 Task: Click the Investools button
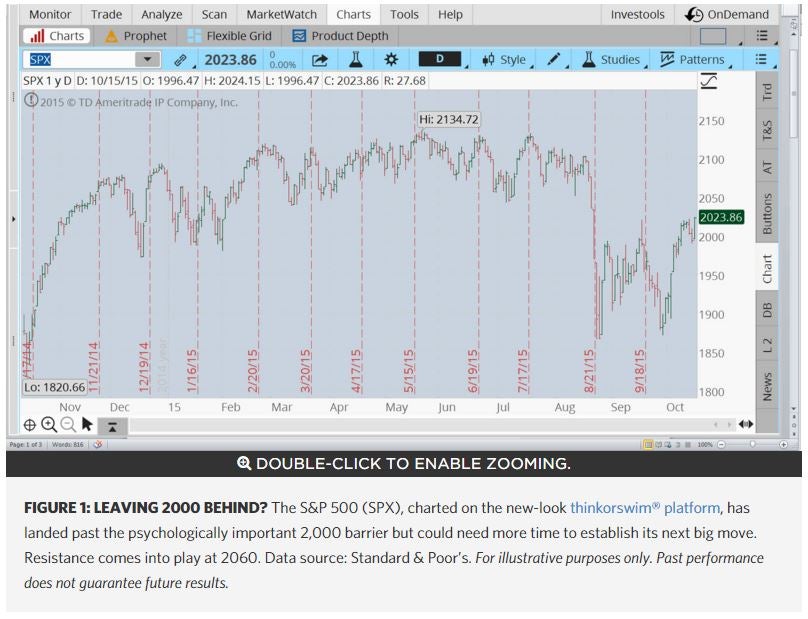click(x=637, y=14)
